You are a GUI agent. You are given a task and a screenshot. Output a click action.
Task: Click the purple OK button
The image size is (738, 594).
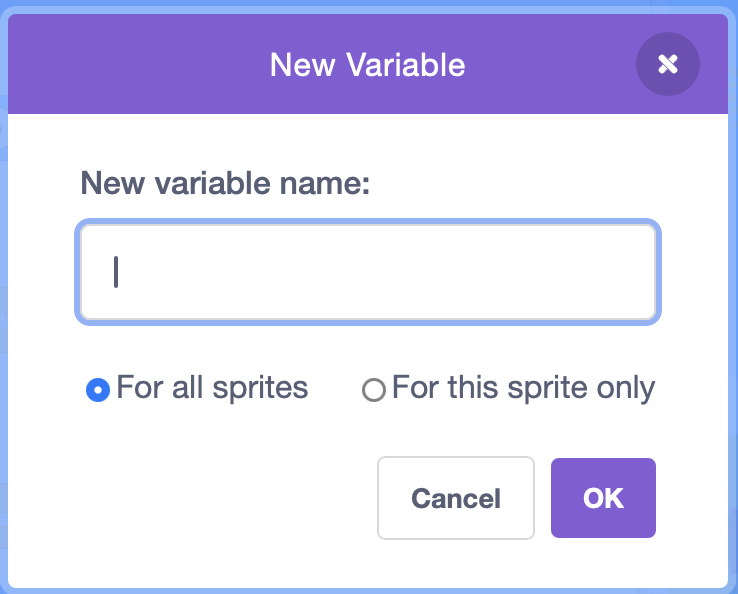(603, 498)
